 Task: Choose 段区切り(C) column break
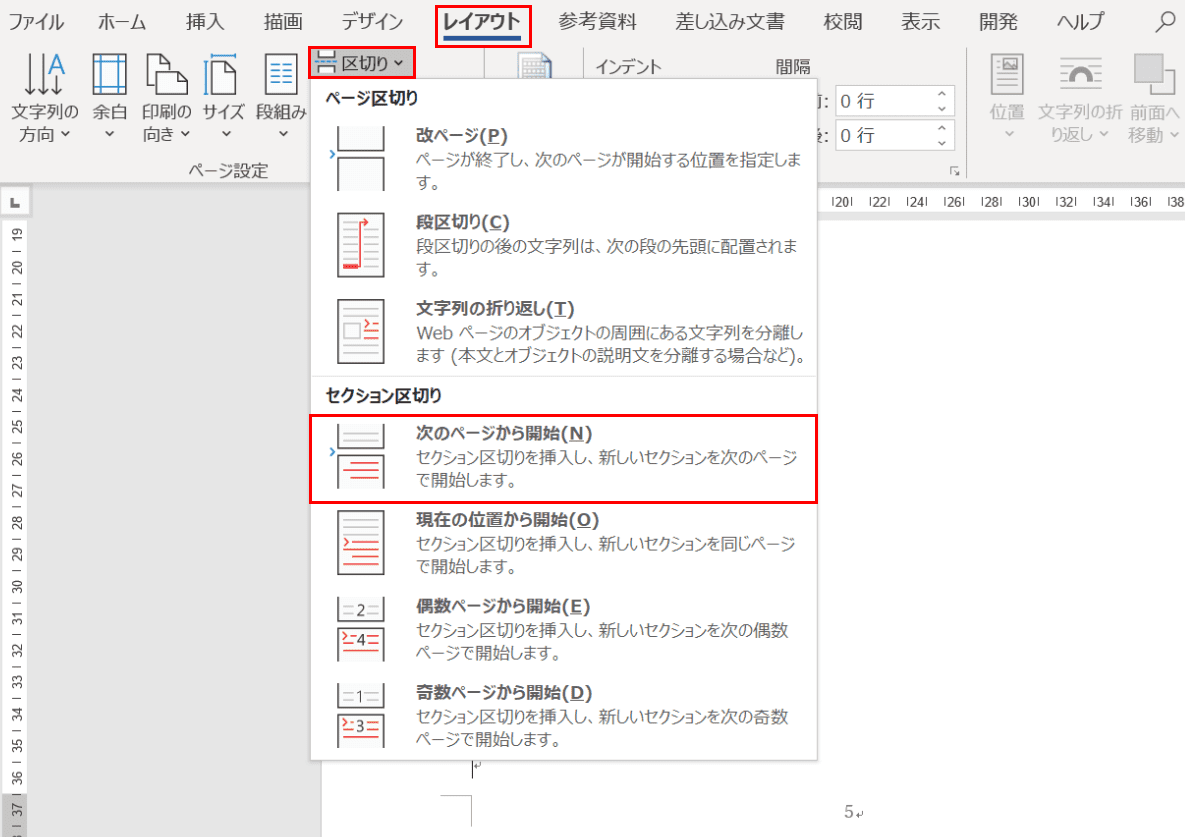(x=564, y=245)
